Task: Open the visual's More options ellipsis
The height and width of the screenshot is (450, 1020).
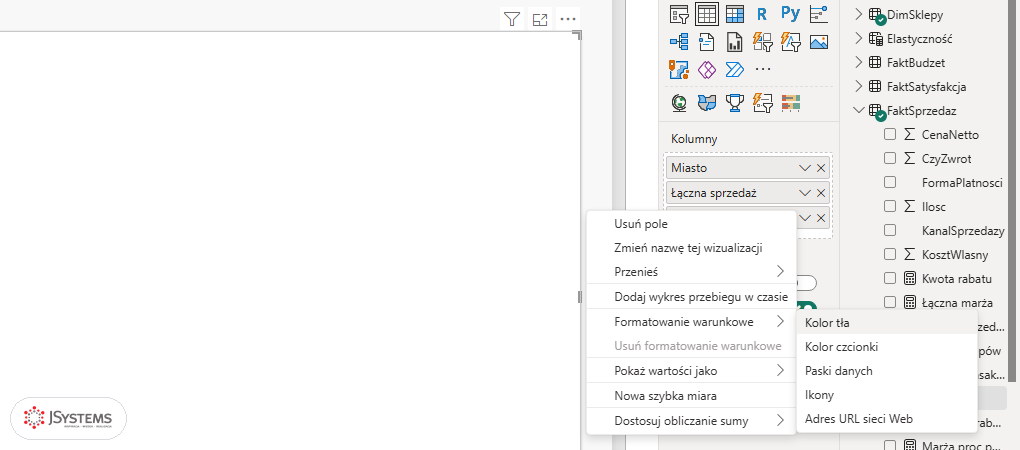Action: (x=568, y=20)
